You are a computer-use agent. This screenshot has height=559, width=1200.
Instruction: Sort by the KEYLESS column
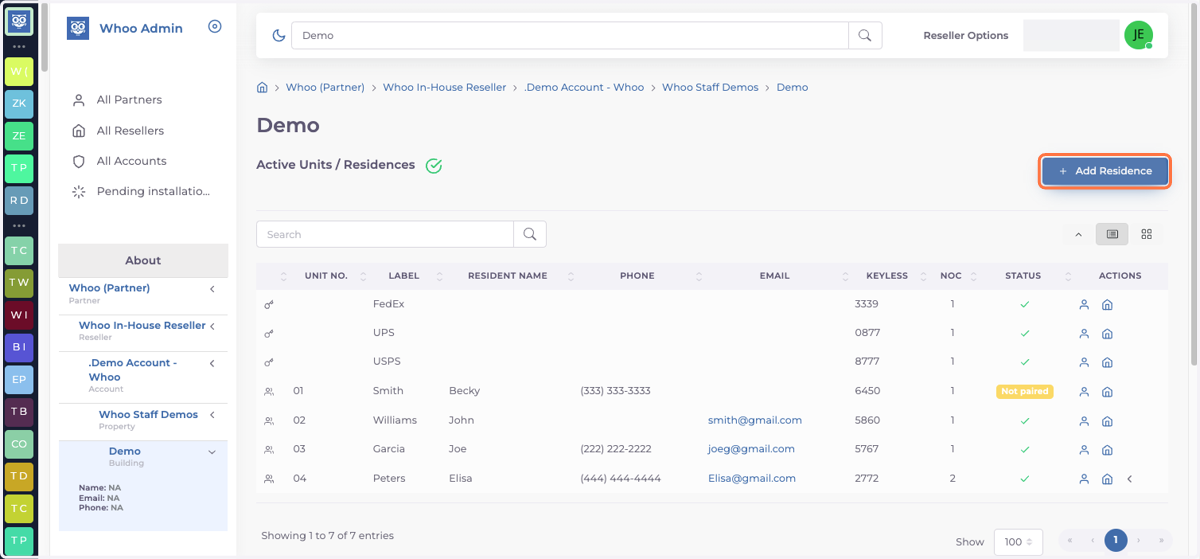[887, 276]
